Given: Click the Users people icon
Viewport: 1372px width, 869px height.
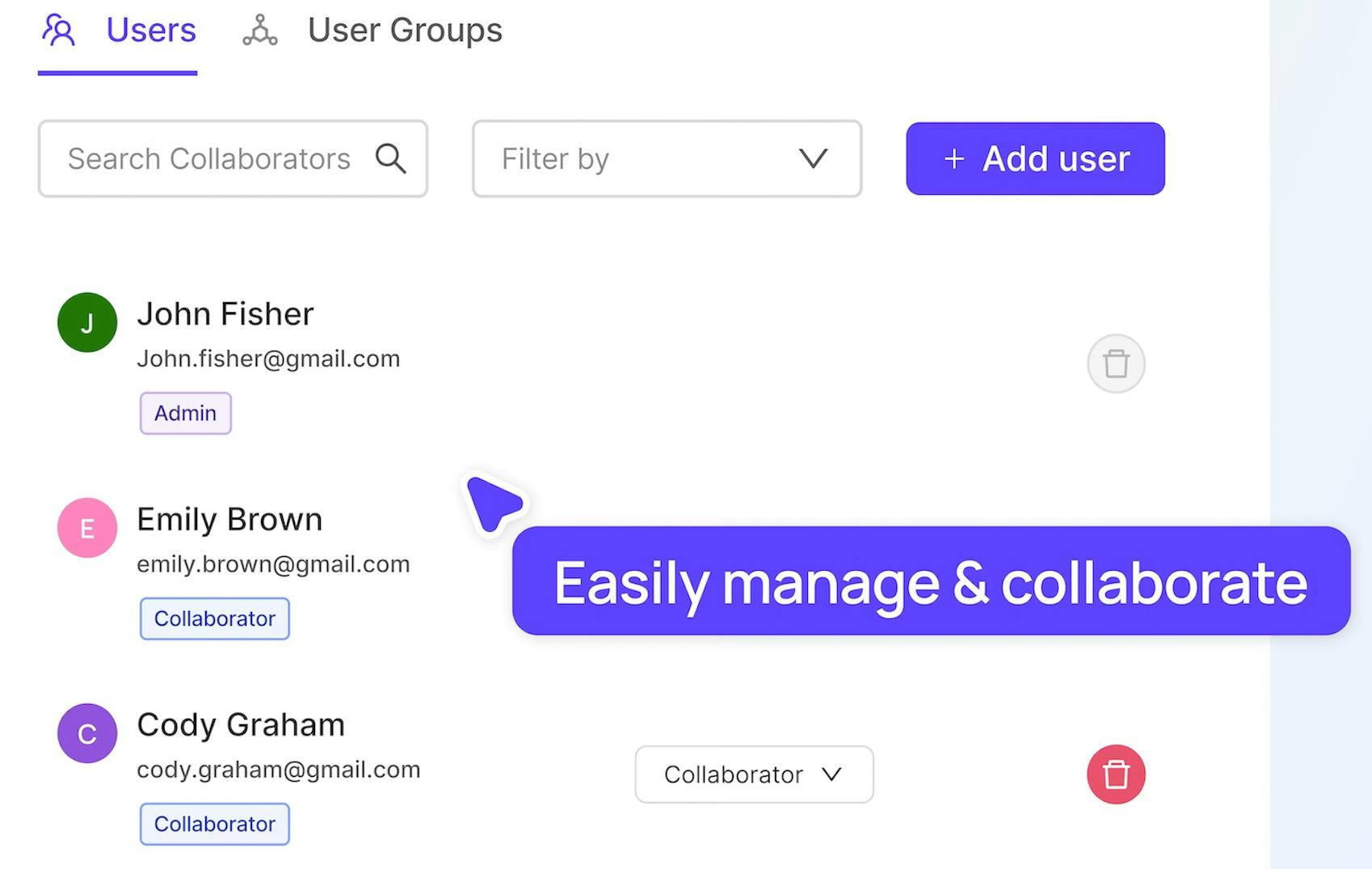Looking at the screenshot, I should [x=59, y=31].
